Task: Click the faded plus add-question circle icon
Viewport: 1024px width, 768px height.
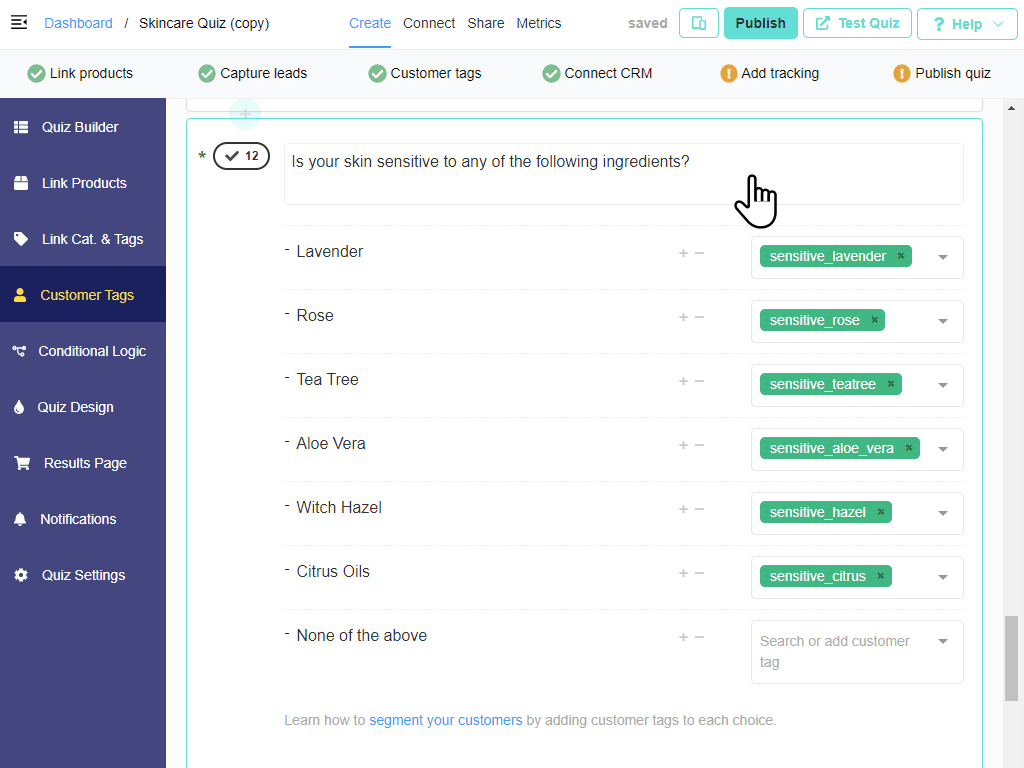Action: click(x=245, y=114)
